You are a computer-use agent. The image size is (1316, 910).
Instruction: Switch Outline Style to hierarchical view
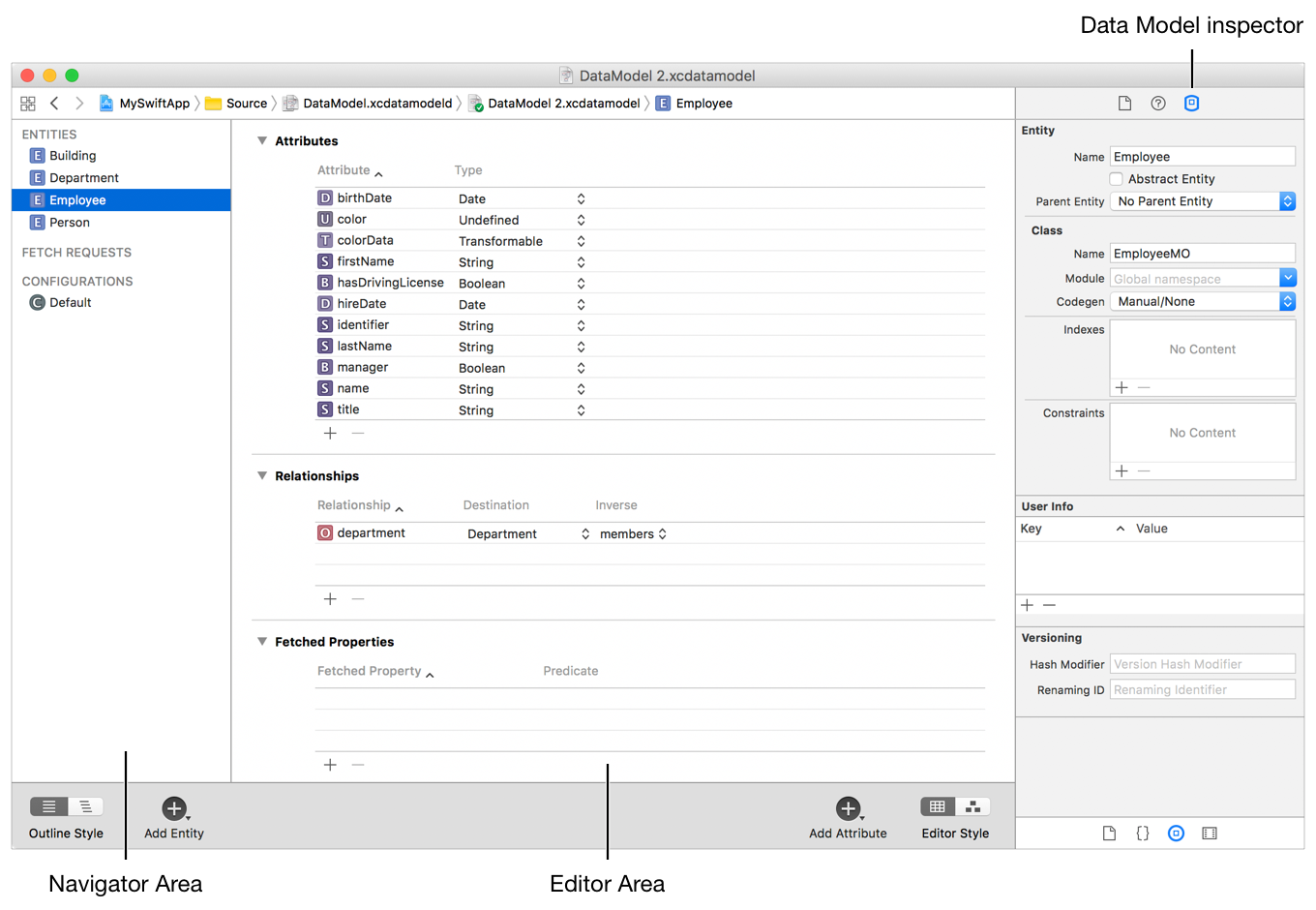(85, 806)
